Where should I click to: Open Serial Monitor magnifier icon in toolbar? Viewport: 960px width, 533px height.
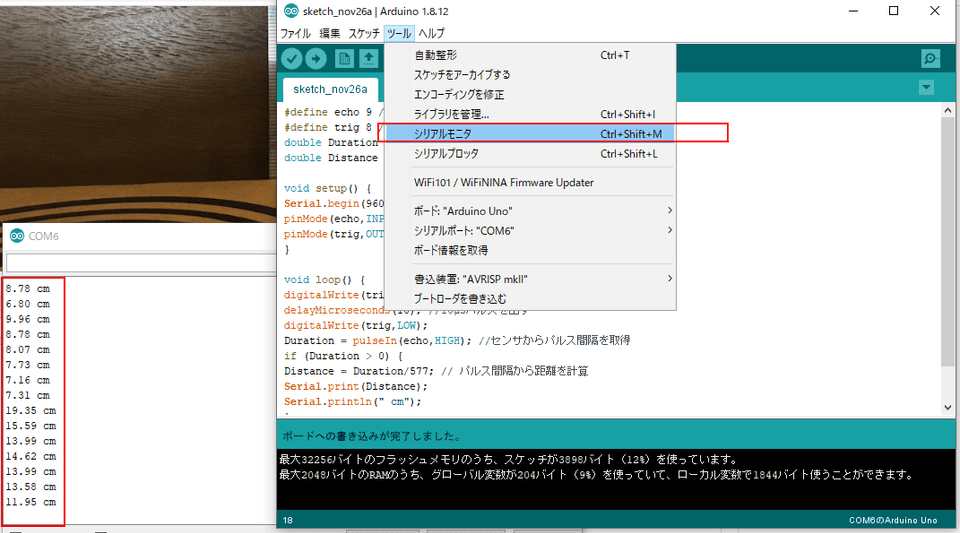[x=930, y=59]
